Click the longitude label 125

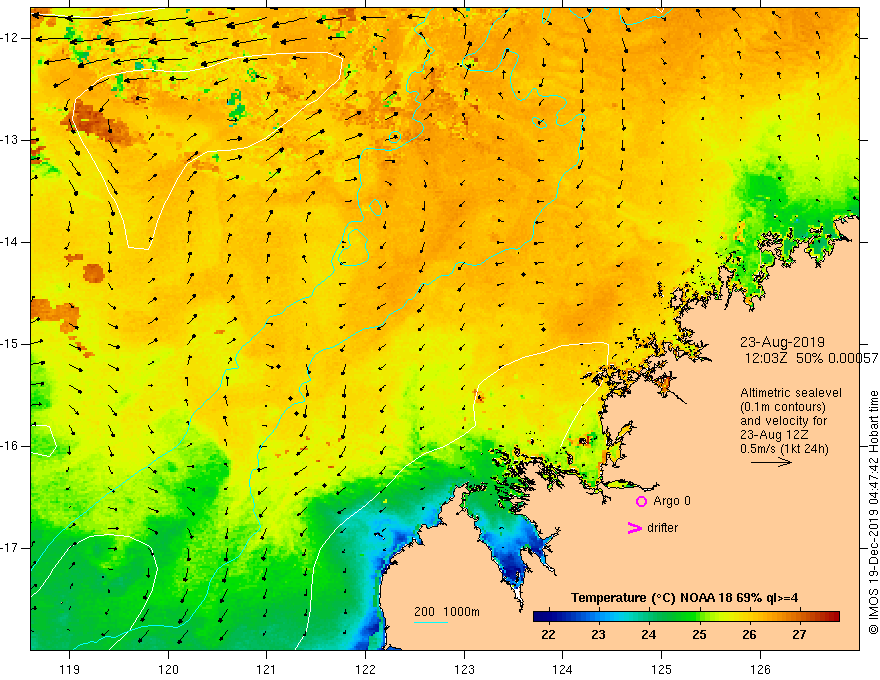661,669
